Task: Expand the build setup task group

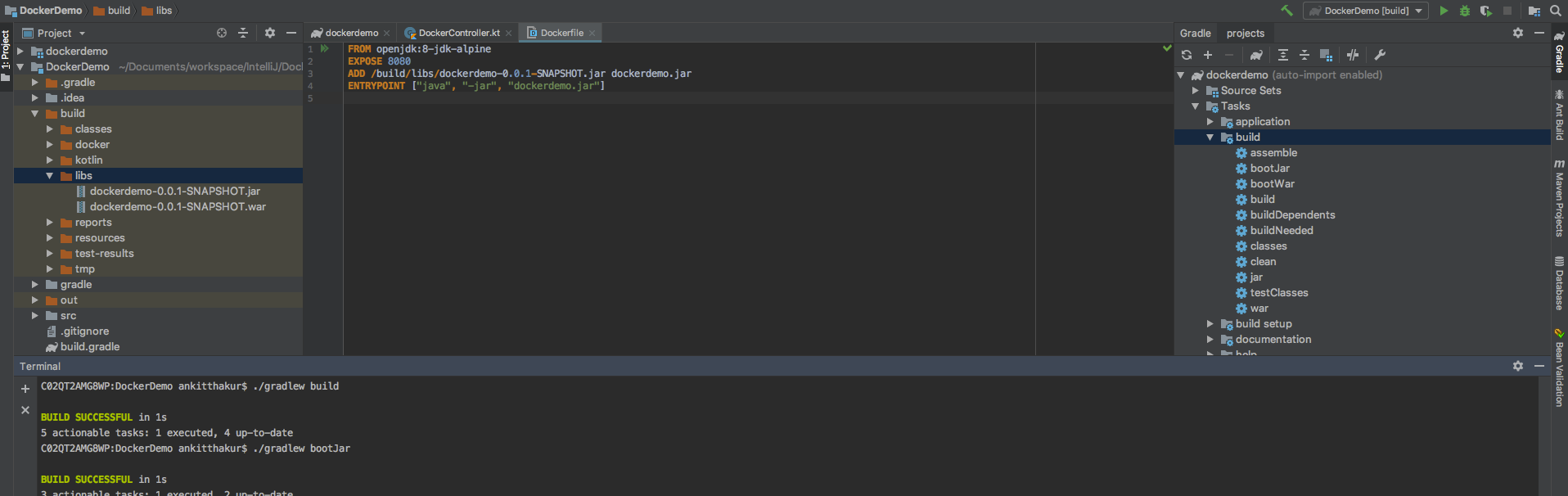Action: tap(1210, 324)
